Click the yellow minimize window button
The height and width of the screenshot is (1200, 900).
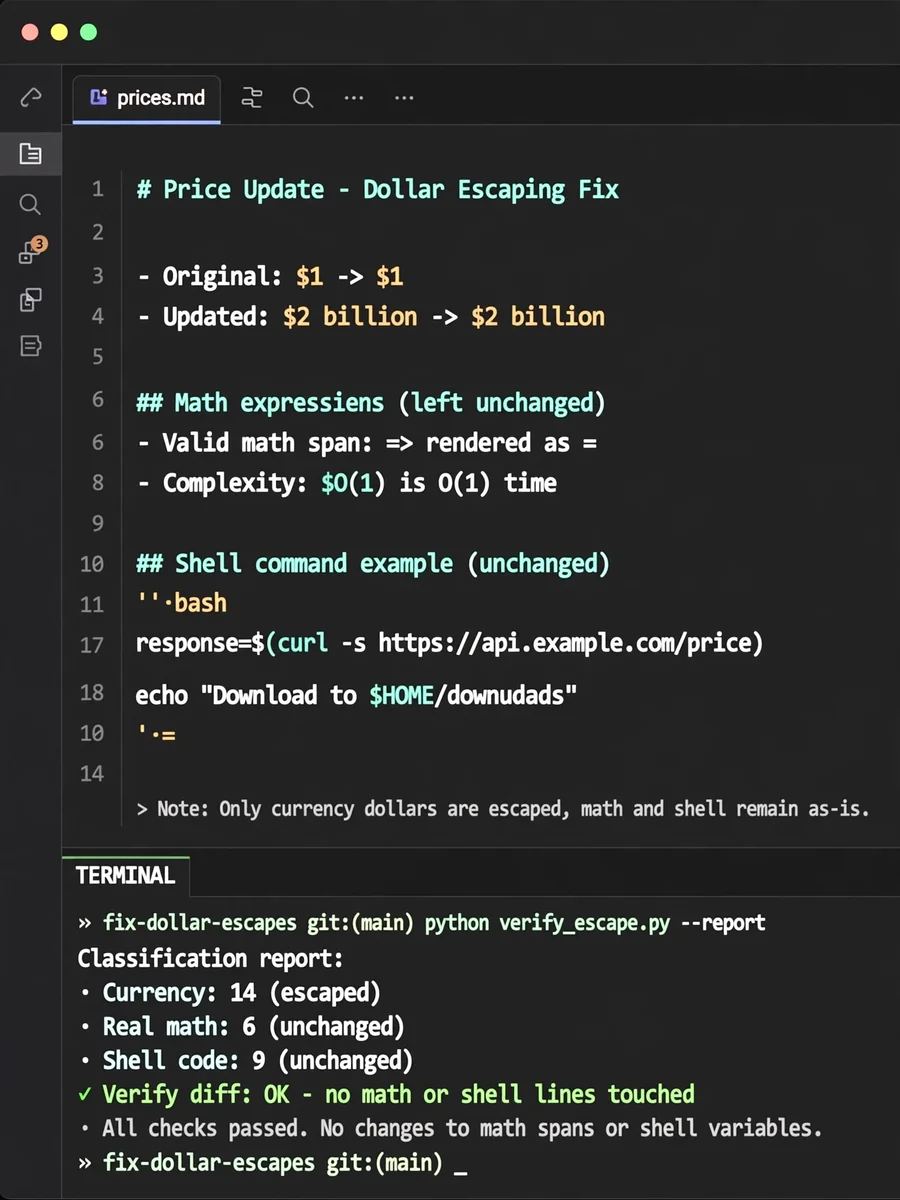coord(59,32)
